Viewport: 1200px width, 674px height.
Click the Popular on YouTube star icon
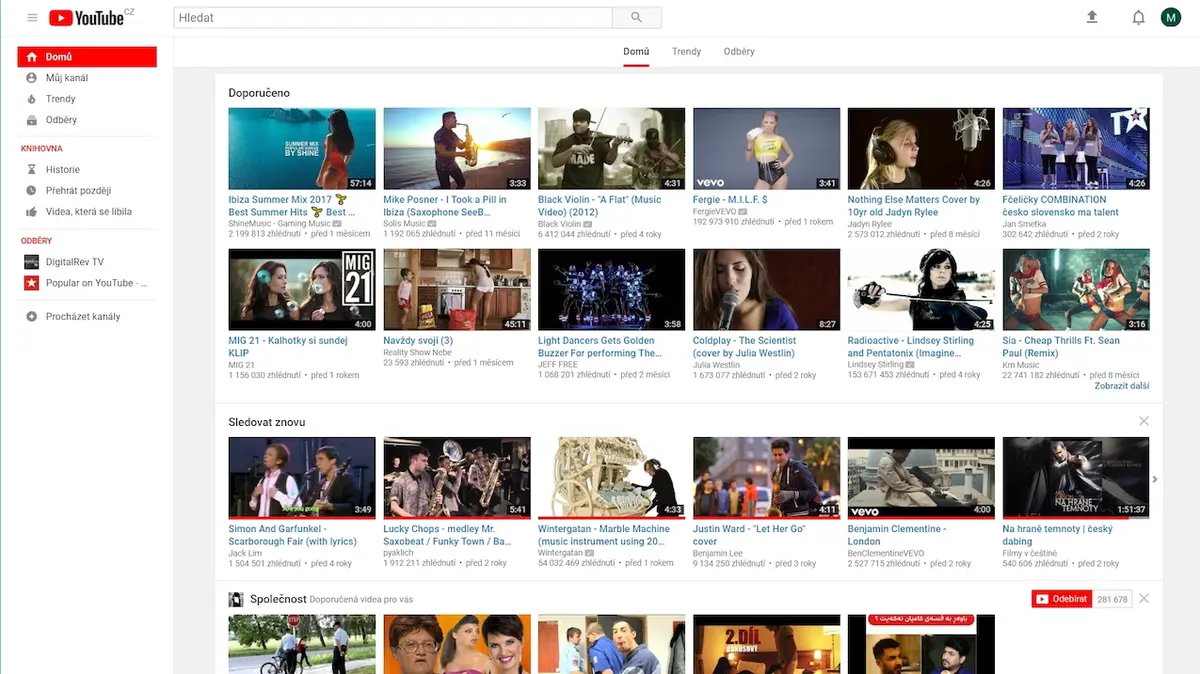coord(32,283)
